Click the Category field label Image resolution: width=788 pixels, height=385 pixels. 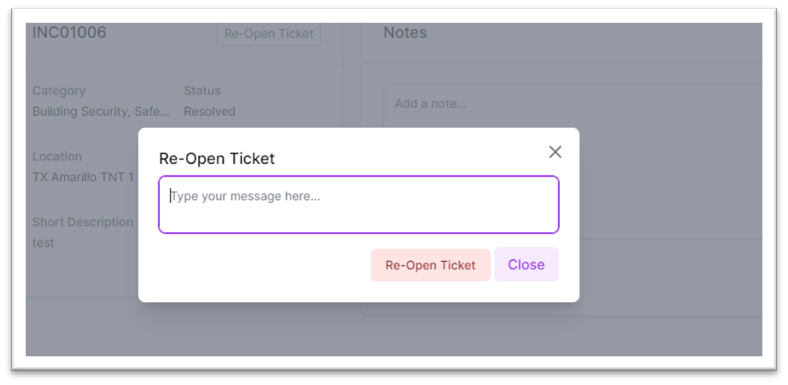click(x=59, y=91)
